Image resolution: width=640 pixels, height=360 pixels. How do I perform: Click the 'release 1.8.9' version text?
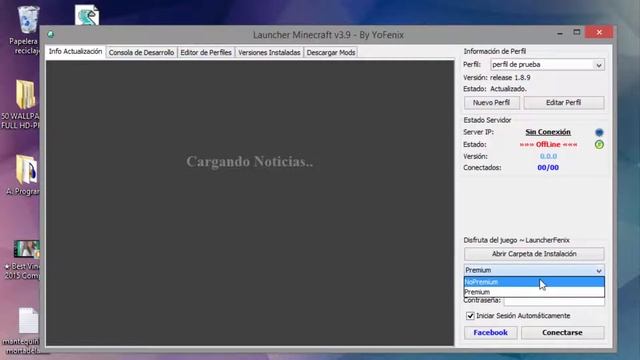click(510, 78)
